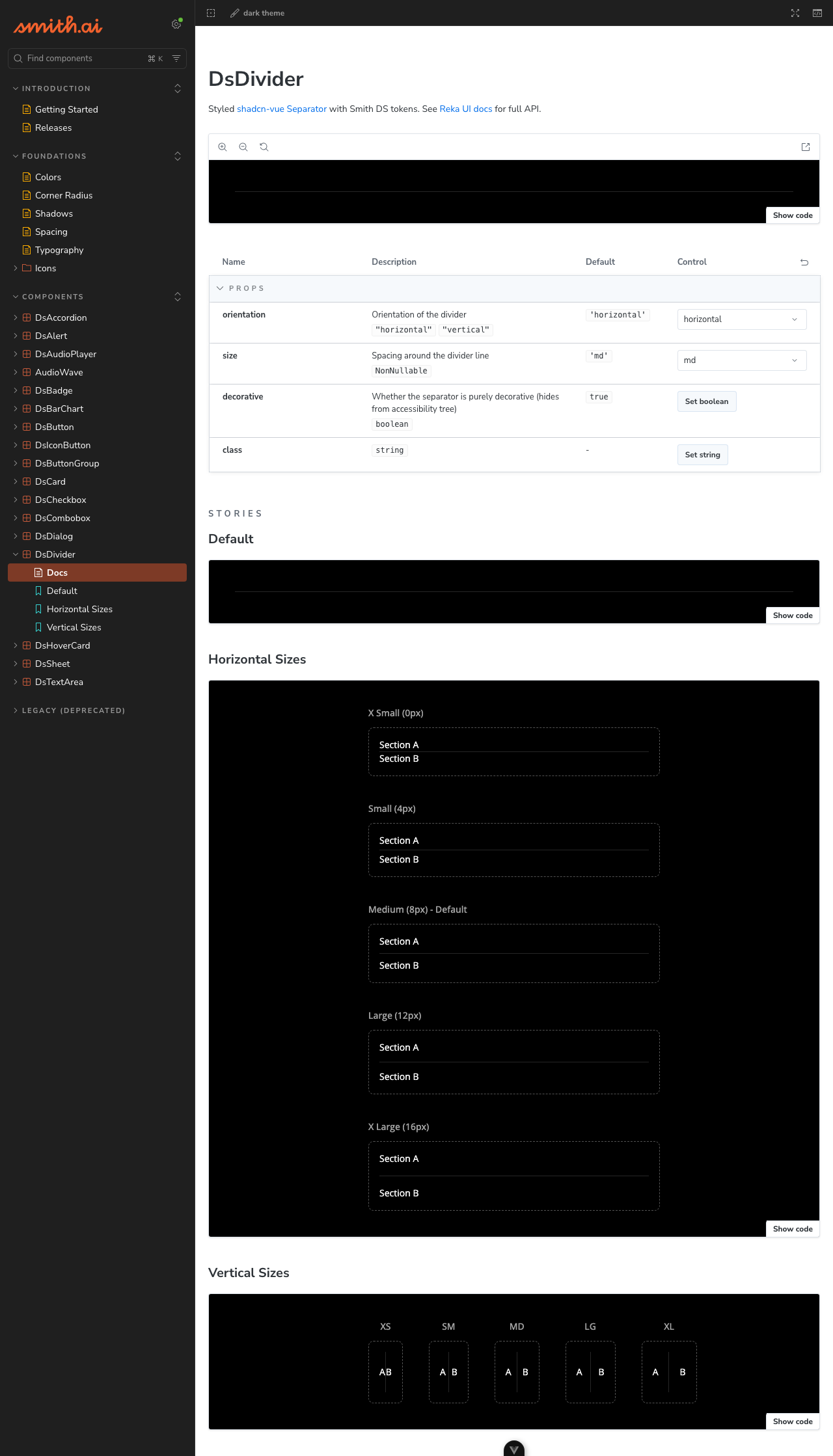Screen dimensions: 833x1456
Task: Zoom in on the preview canvas
Action: (223, 147)
